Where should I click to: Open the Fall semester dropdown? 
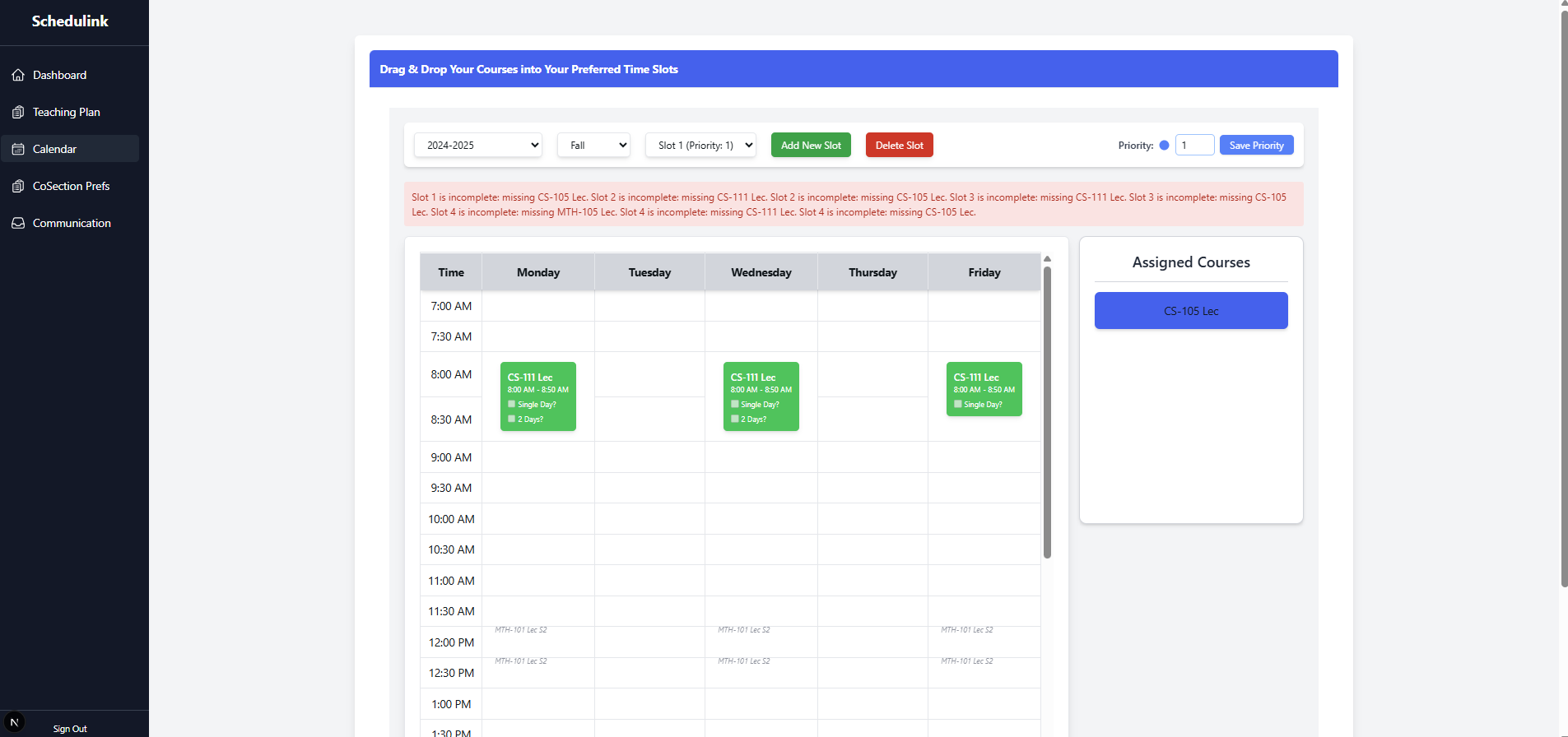tap(593, 145)
